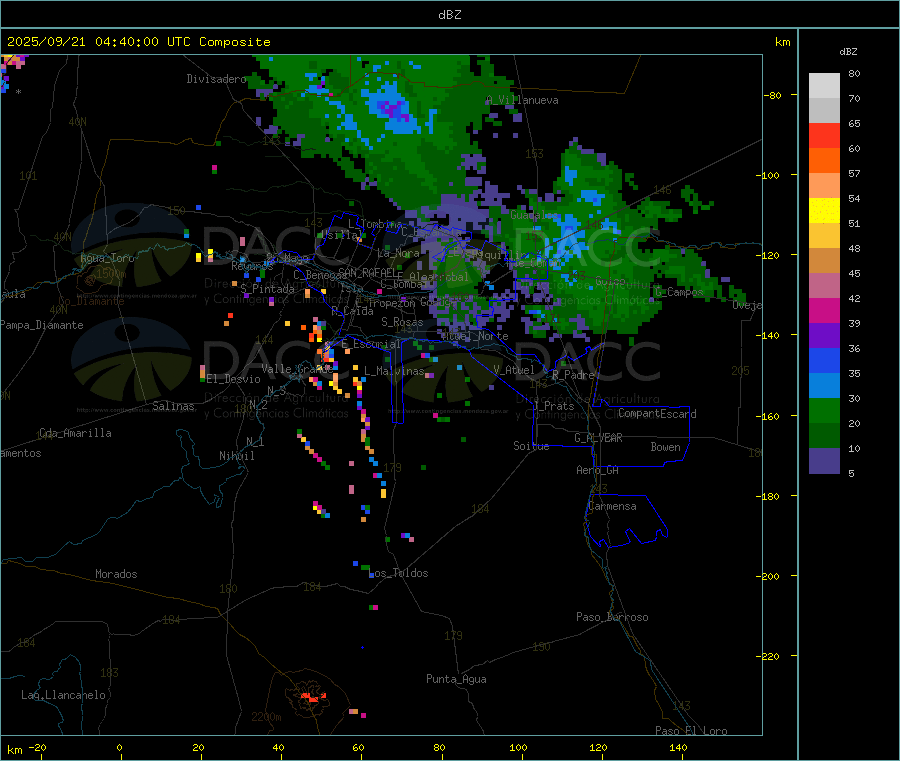Click the Agua_Toro location label

[x=107, y=258]
